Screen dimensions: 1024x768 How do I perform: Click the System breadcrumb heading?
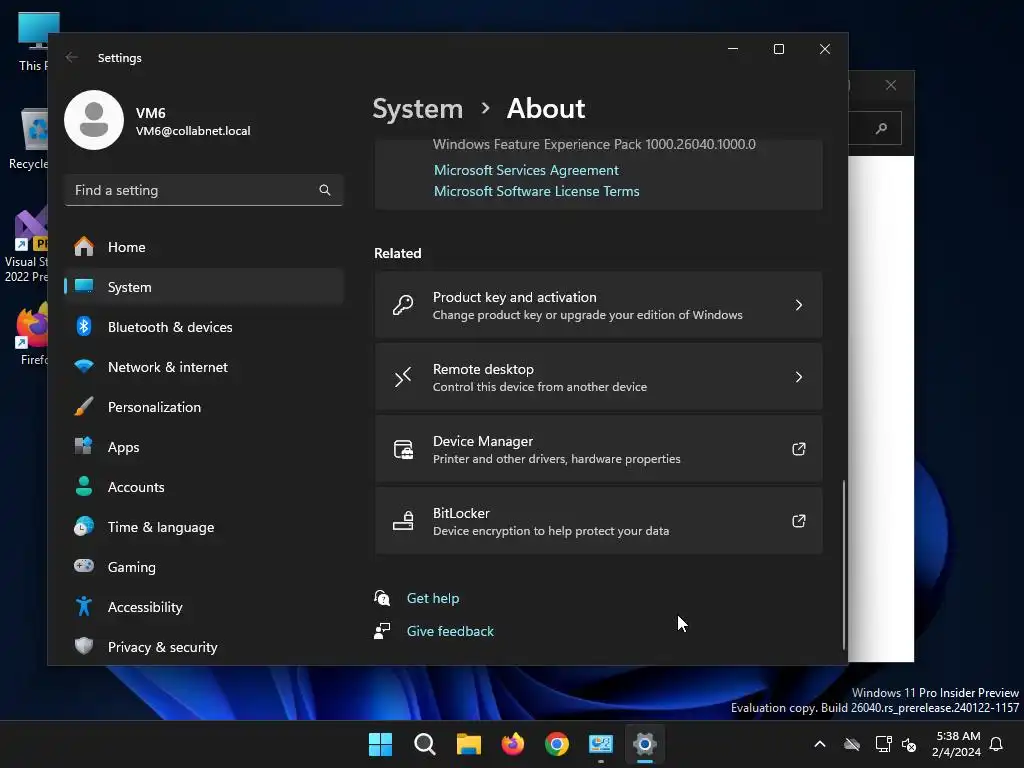click(x=418, y=108)
